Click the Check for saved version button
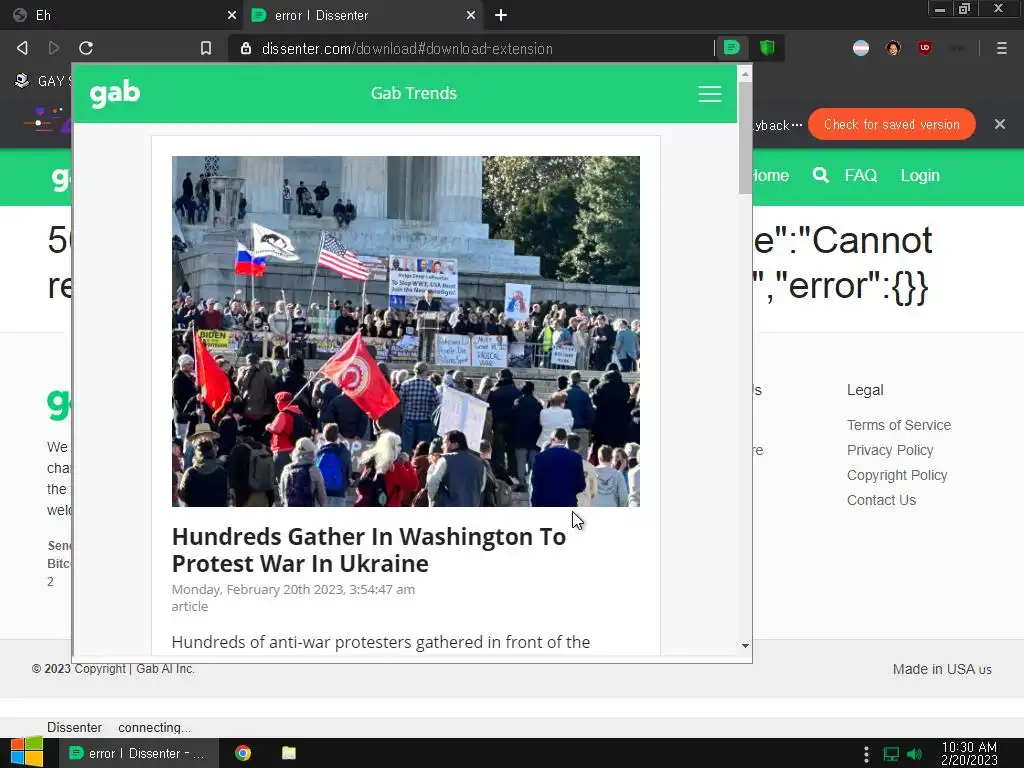Screen dimensions: 1024x768 (891, 124)
